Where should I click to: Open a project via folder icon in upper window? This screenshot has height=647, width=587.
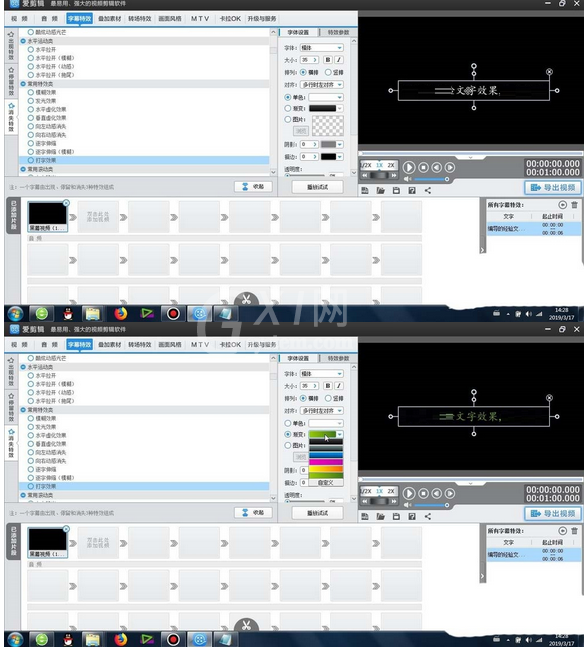click(x=380, y=190)
